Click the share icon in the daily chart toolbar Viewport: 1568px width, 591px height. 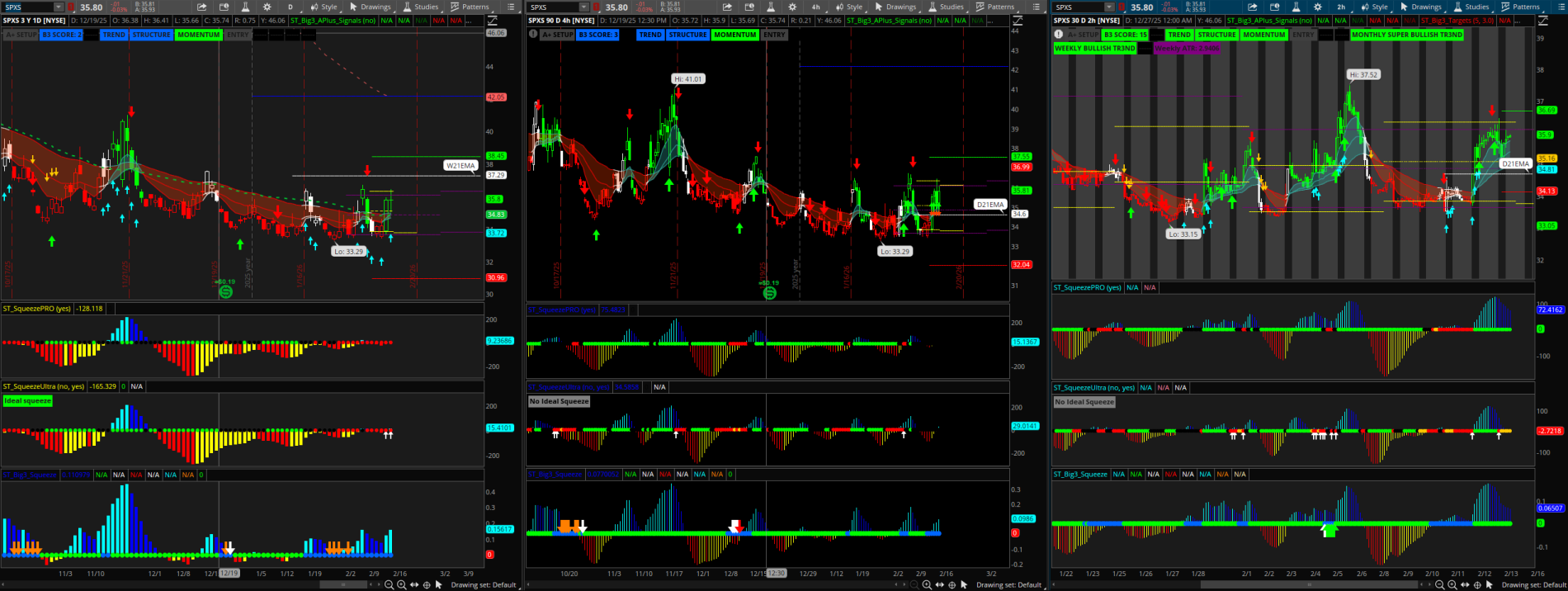click(x=202, y=7)
